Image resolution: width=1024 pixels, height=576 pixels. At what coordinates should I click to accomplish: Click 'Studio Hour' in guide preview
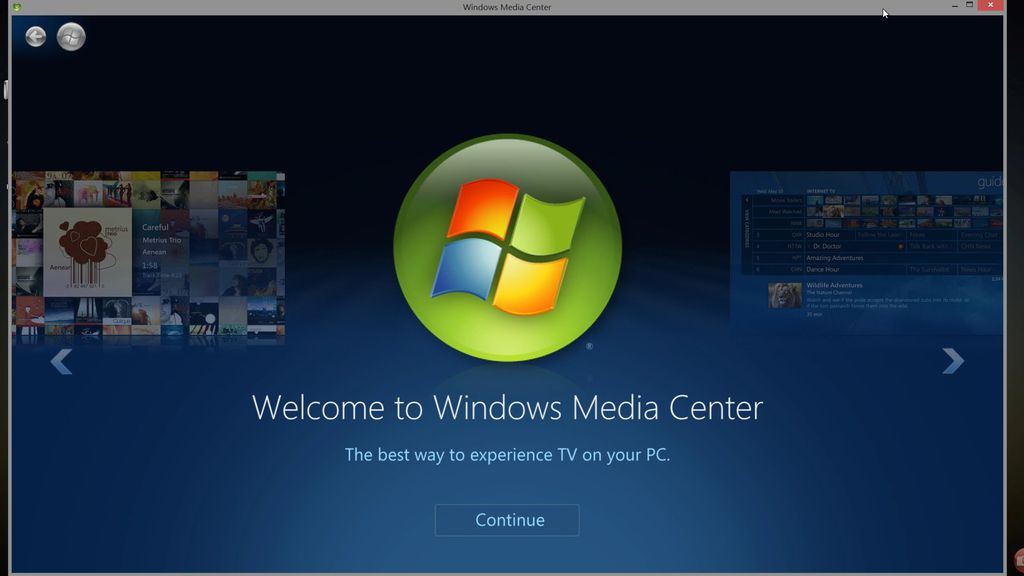click(x=823, y=234)
